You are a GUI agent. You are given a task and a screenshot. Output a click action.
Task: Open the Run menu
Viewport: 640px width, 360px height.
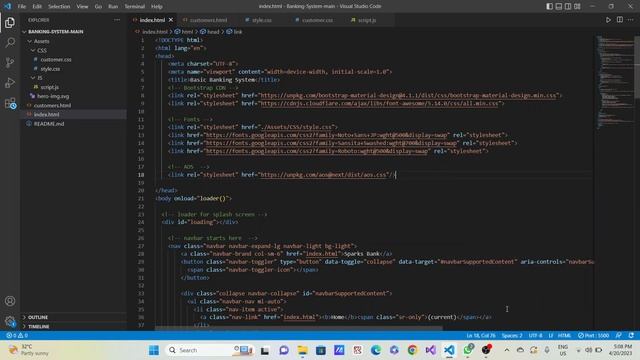click(x=113, y=6)
